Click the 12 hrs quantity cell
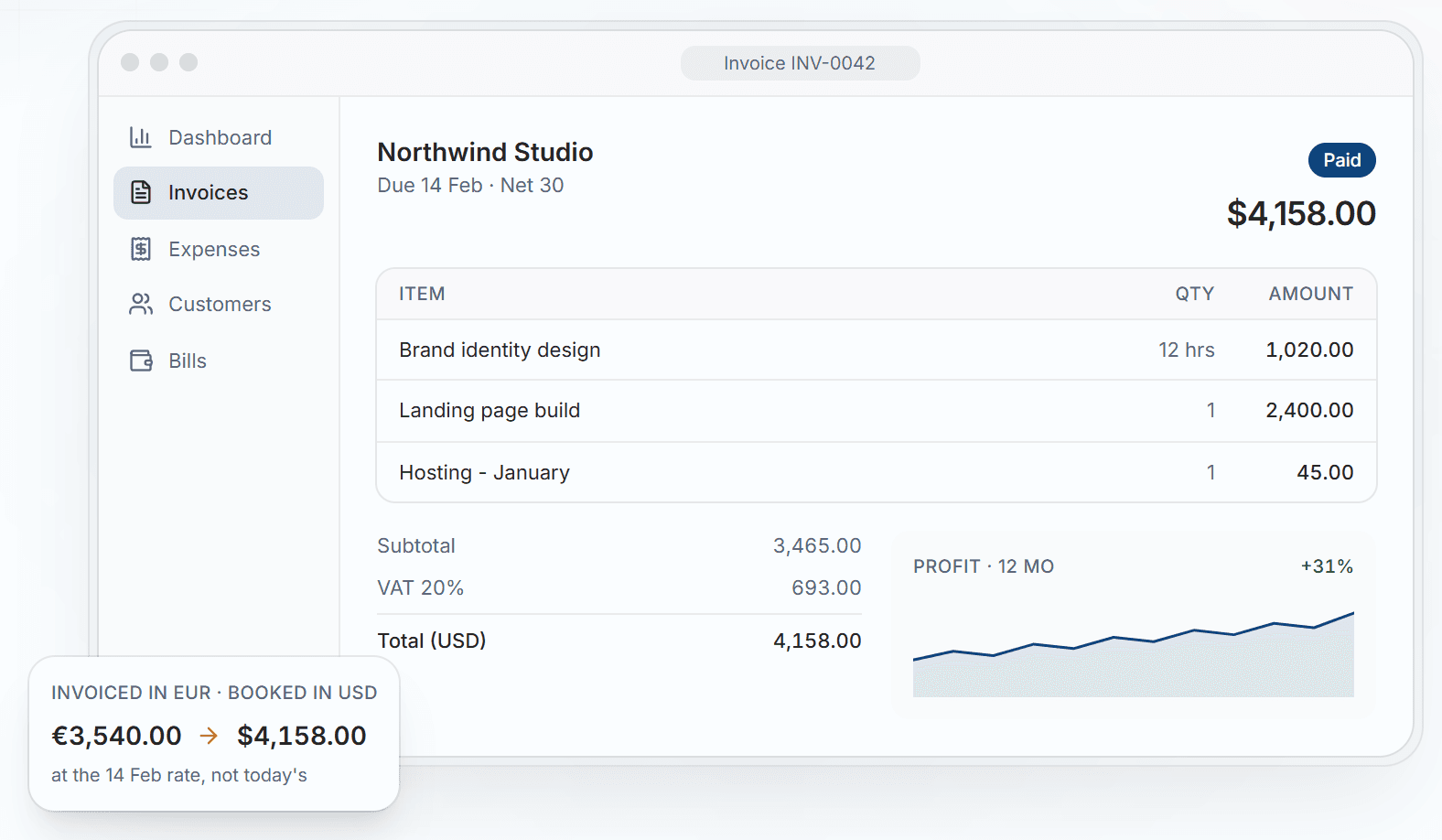This screenshot has width=1442, height=840. click(x=1187, y=350)
